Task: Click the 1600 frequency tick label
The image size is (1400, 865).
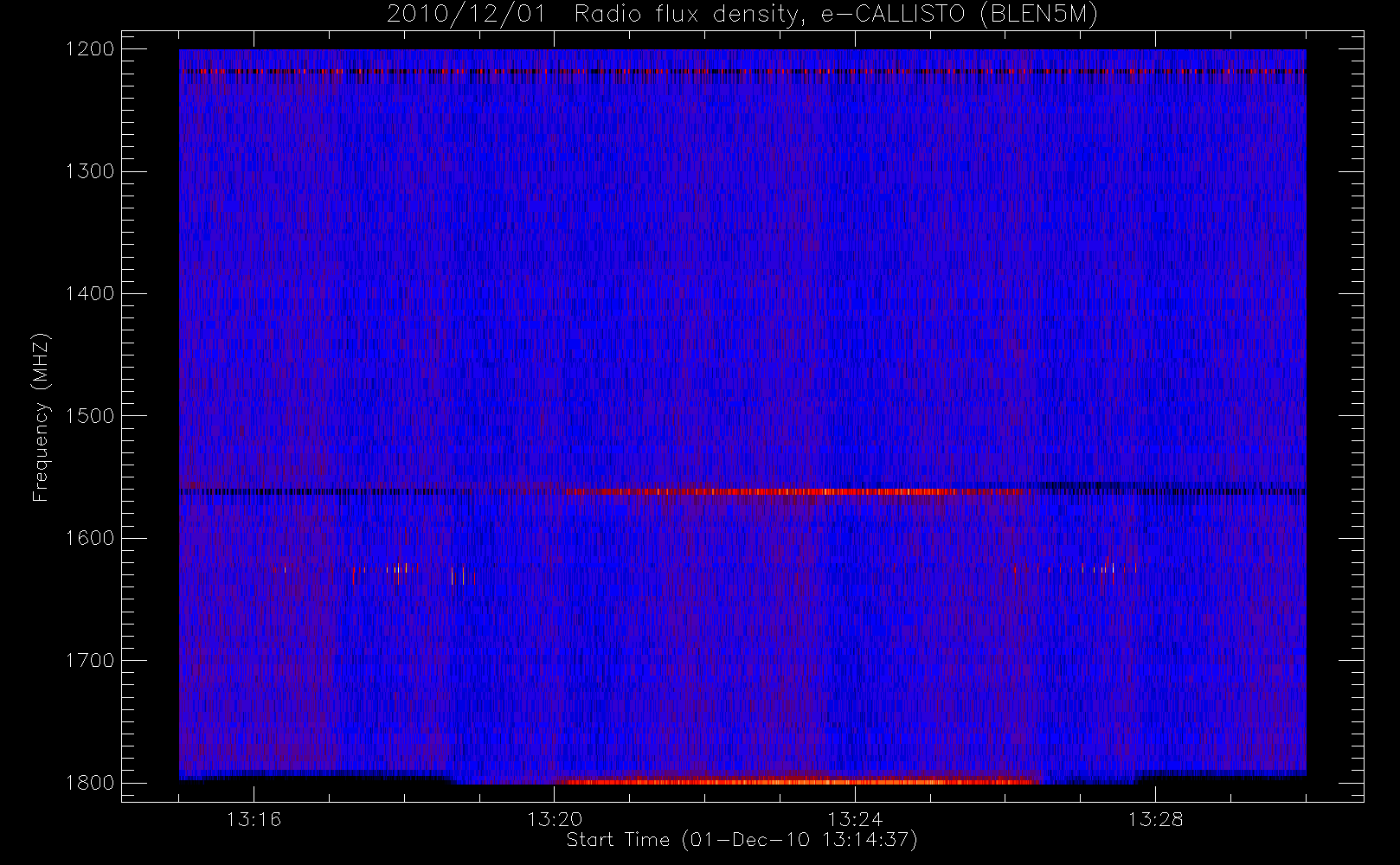Action: (91, 538)
